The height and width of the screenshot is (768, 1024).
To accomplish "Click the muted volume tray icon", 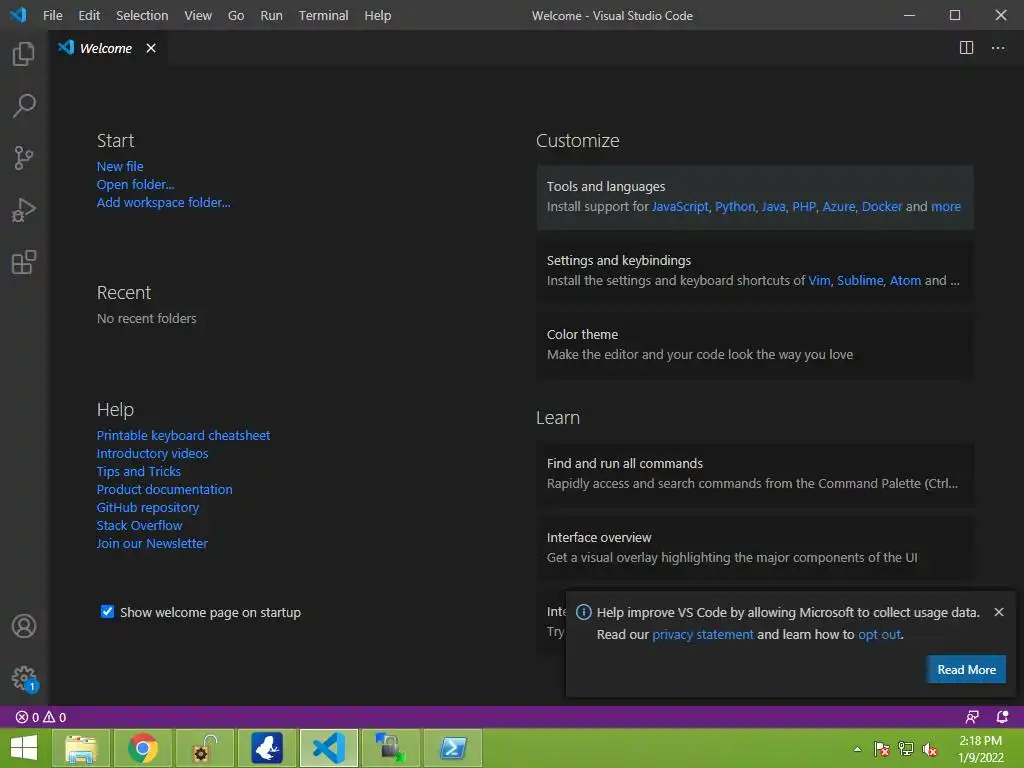I will 930,749.
